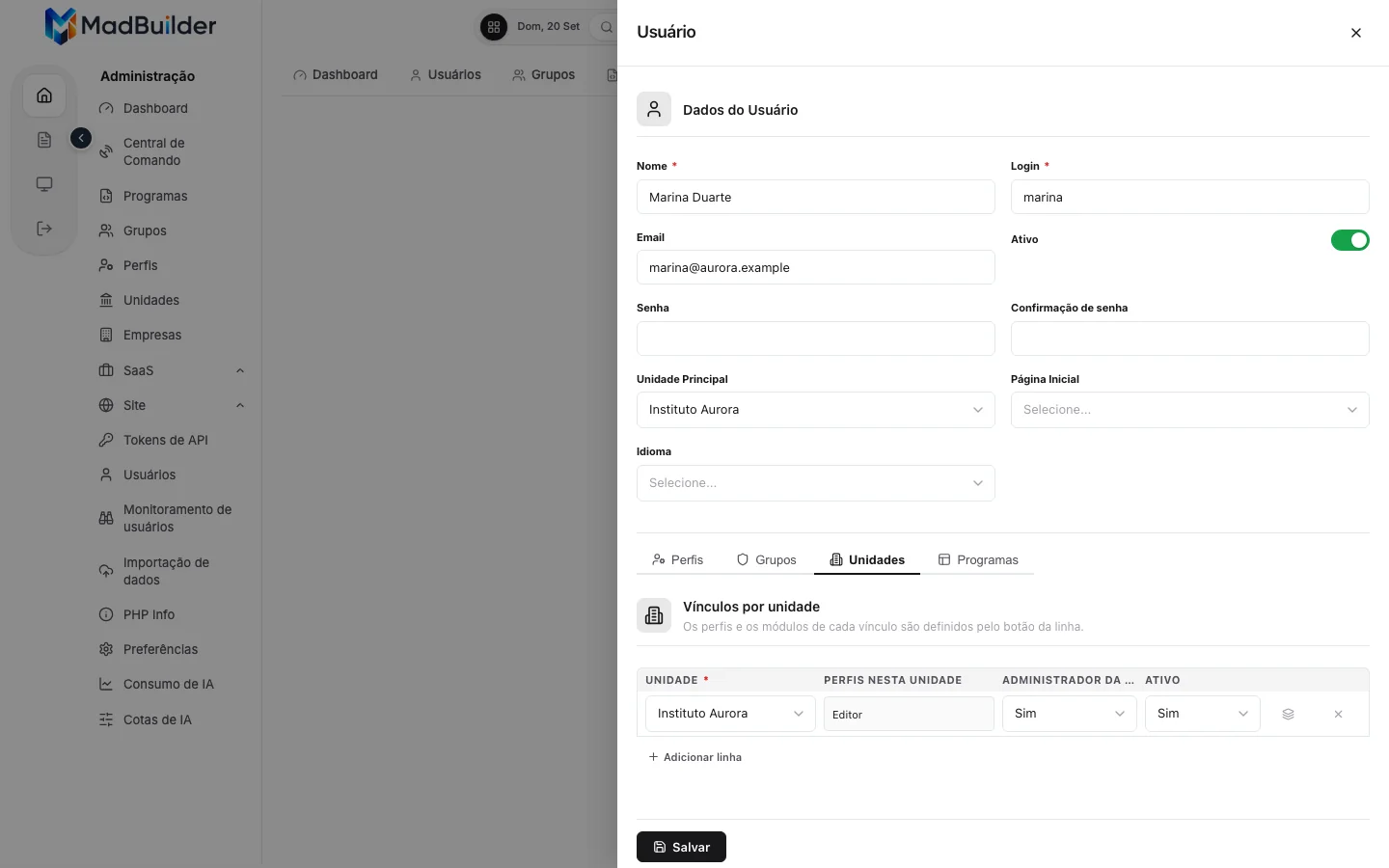
Task: Open the Usuários tab in top bar
Action: [x=446, y=74]
